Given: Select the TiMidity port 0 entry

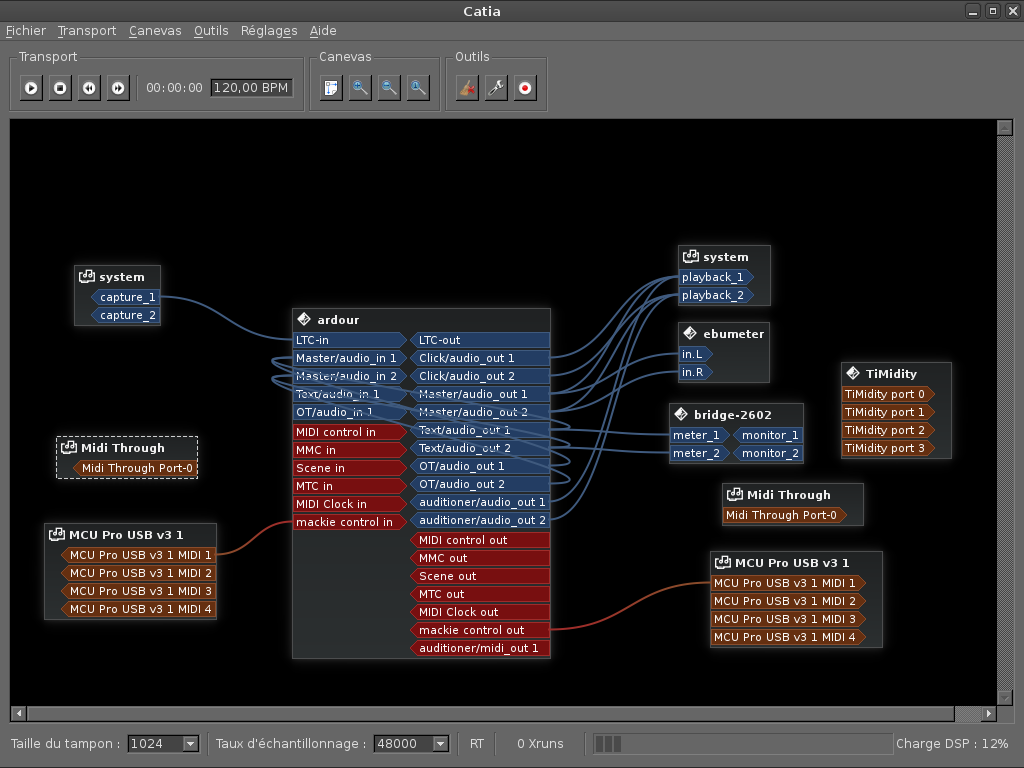Looking at the screenshot, I should [x=888, y=394].
